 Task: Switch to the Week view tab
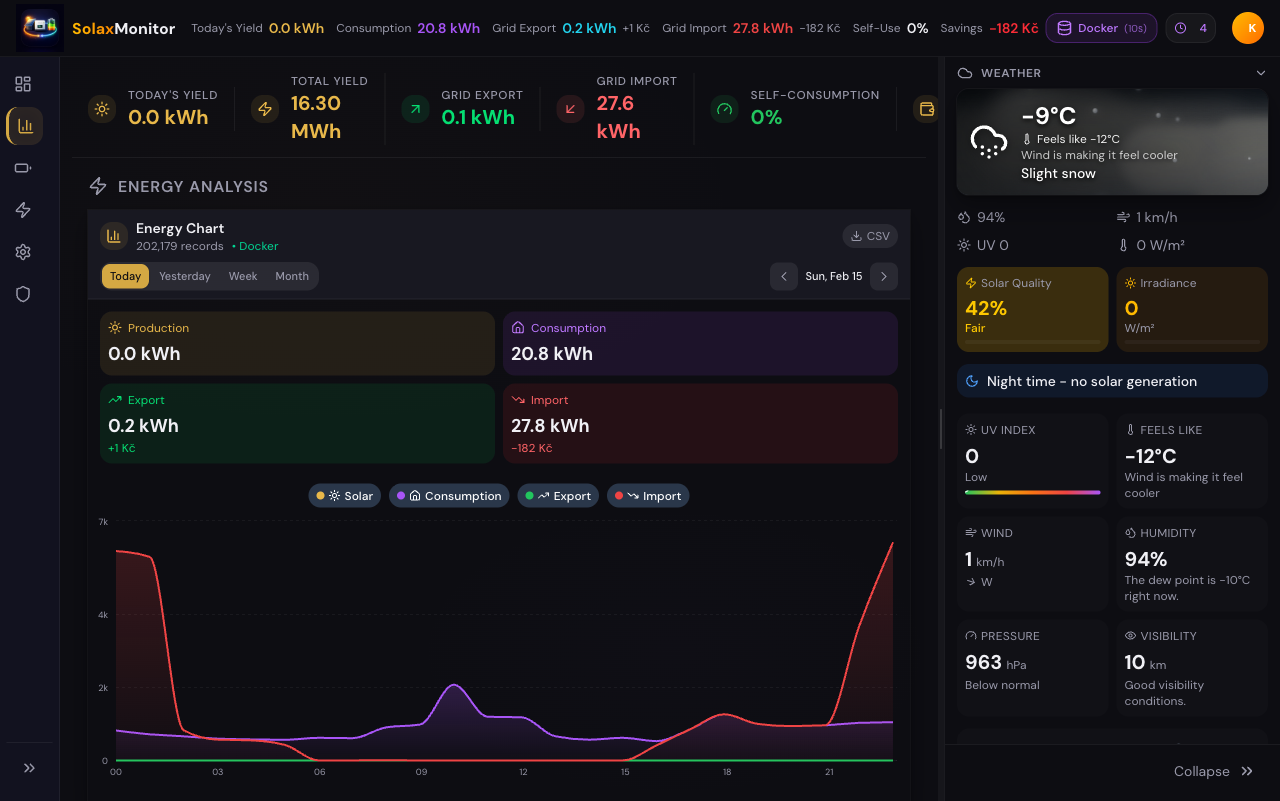[242, 276]
